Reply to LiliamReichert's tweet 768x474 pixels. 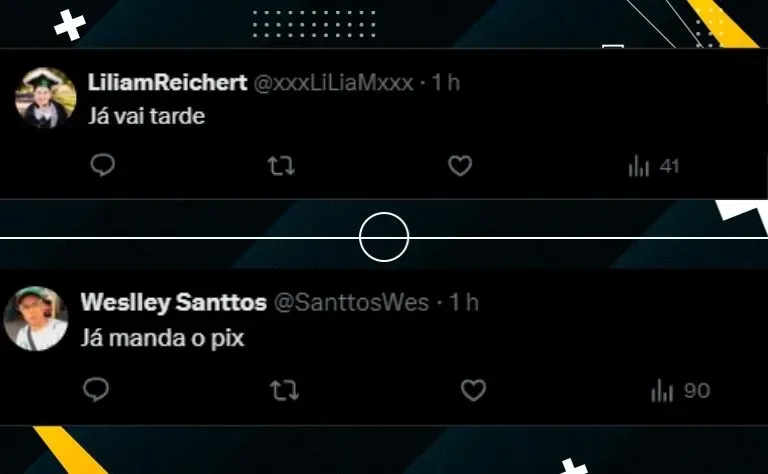pos(103,165)
